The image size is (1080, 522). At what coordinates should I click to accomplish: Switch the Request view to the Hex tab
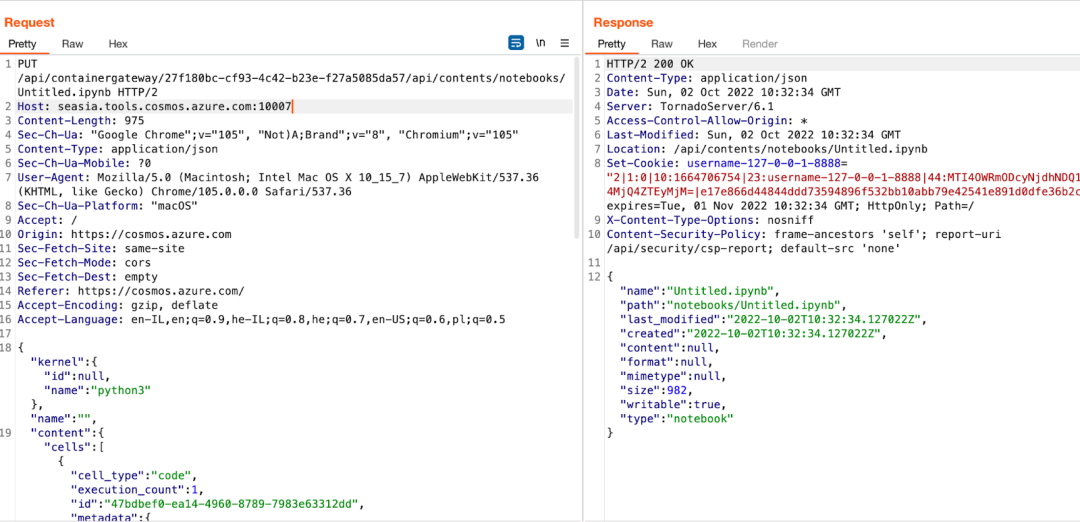118,43
